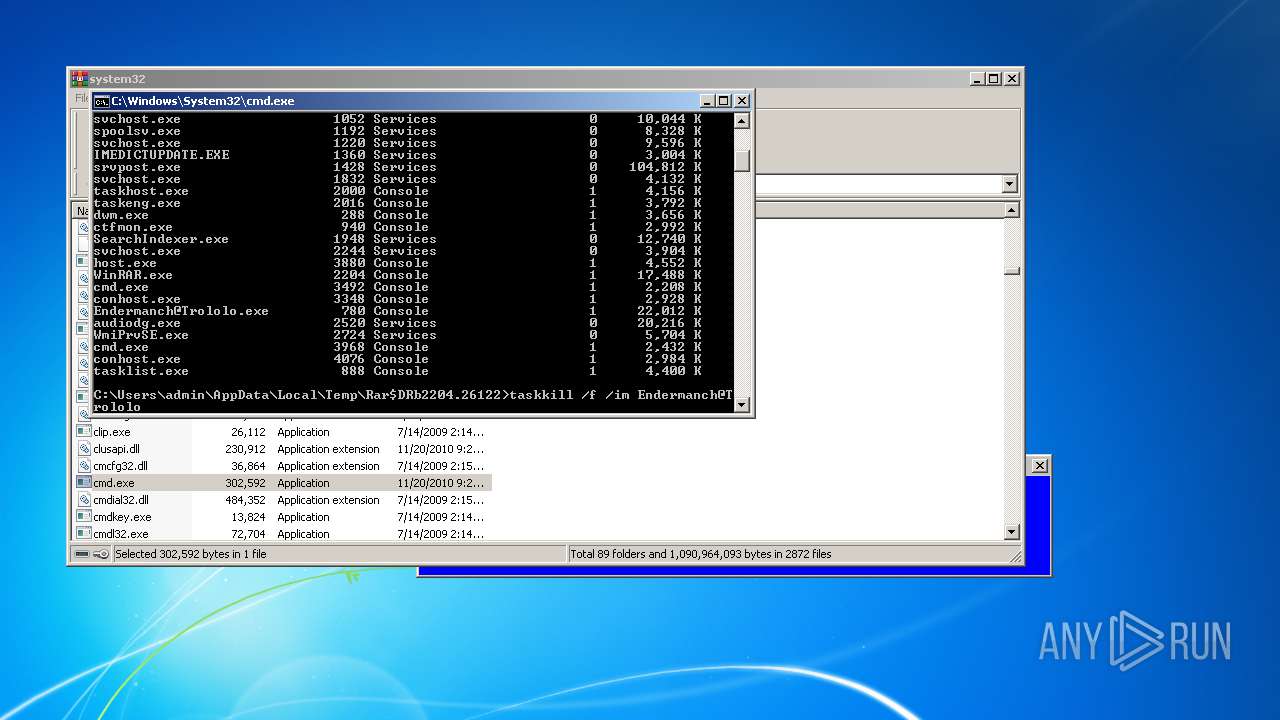Select the cmdkey.exe file icon
Image resolution: width=1280 pixels, height=720 pixels.
84,517
